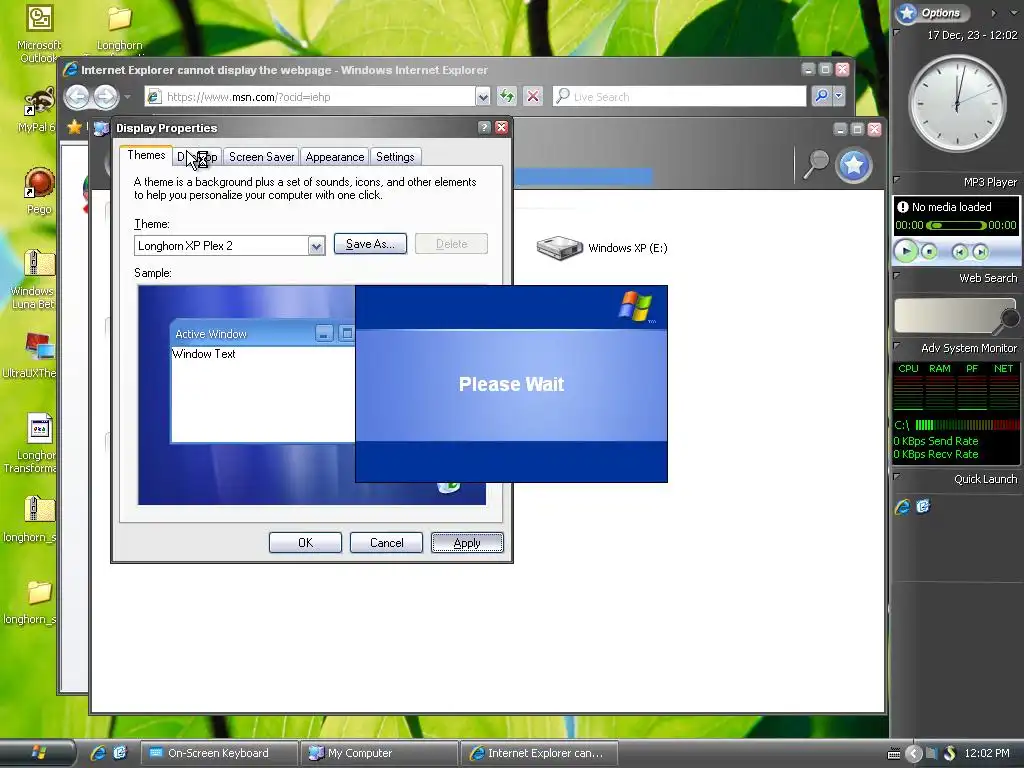The height and width of the screenshot is (768, 1024).
Task: Launch Internet Explorer from sidebar Quick Launch
Action: (903, 507)
